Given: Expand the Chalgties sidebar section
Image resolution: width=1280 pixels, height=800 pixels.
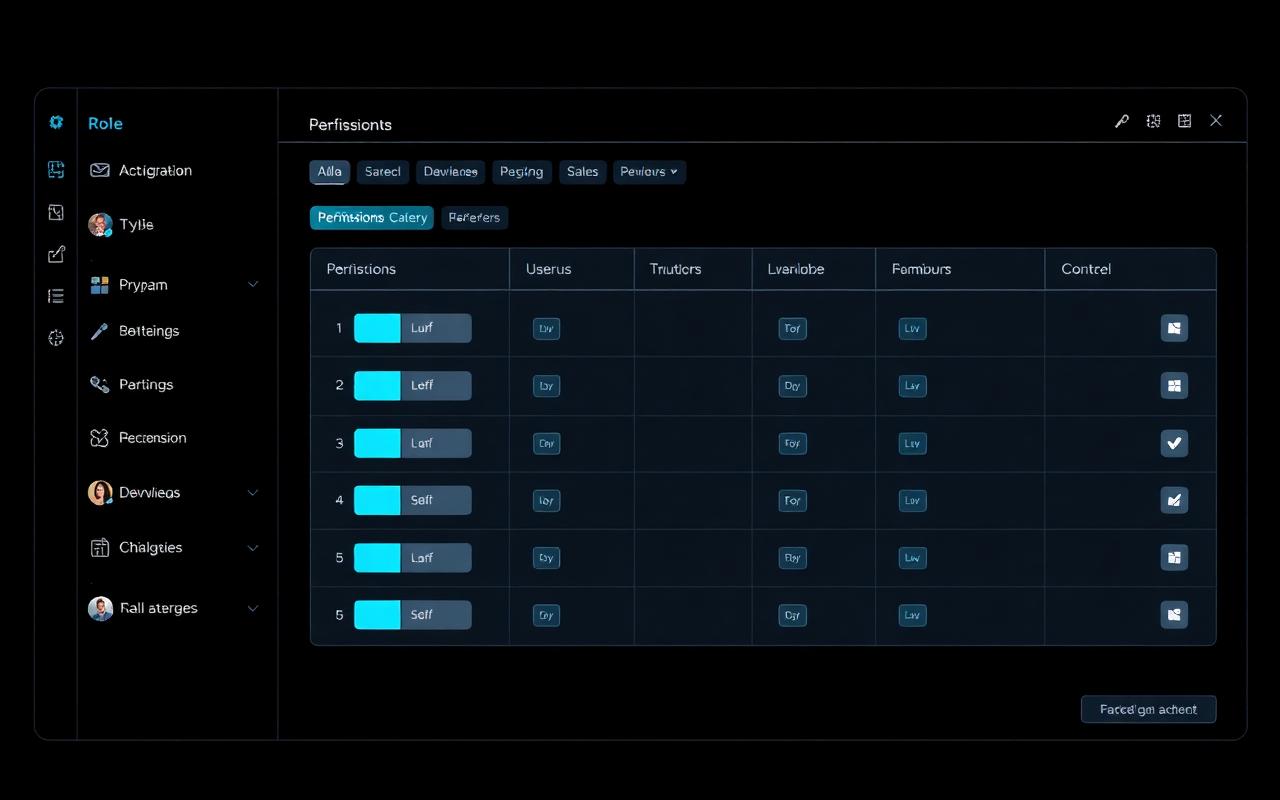Looking at the screenshot, I should pos(253,547).
